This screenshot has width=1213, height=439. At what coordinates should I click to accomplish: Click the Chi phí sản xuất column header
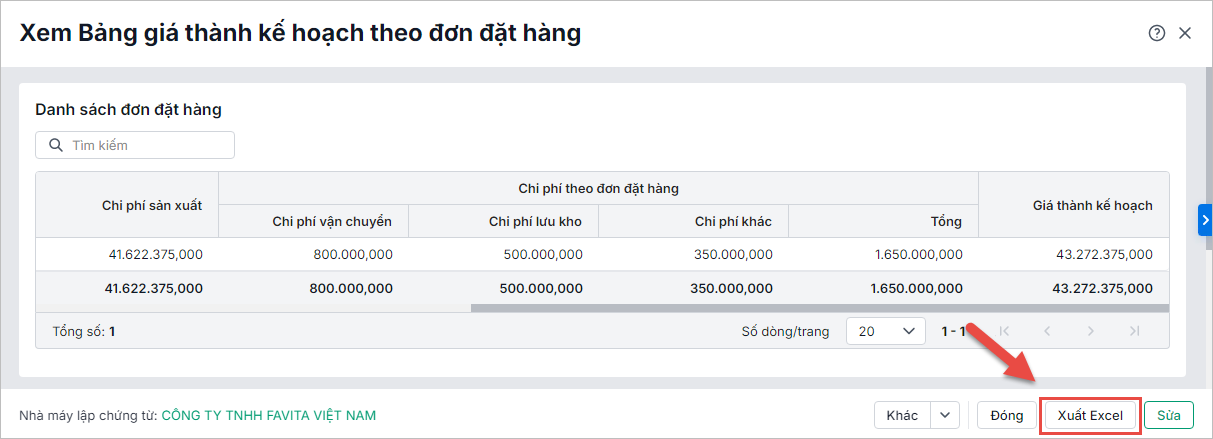[152, 205]
